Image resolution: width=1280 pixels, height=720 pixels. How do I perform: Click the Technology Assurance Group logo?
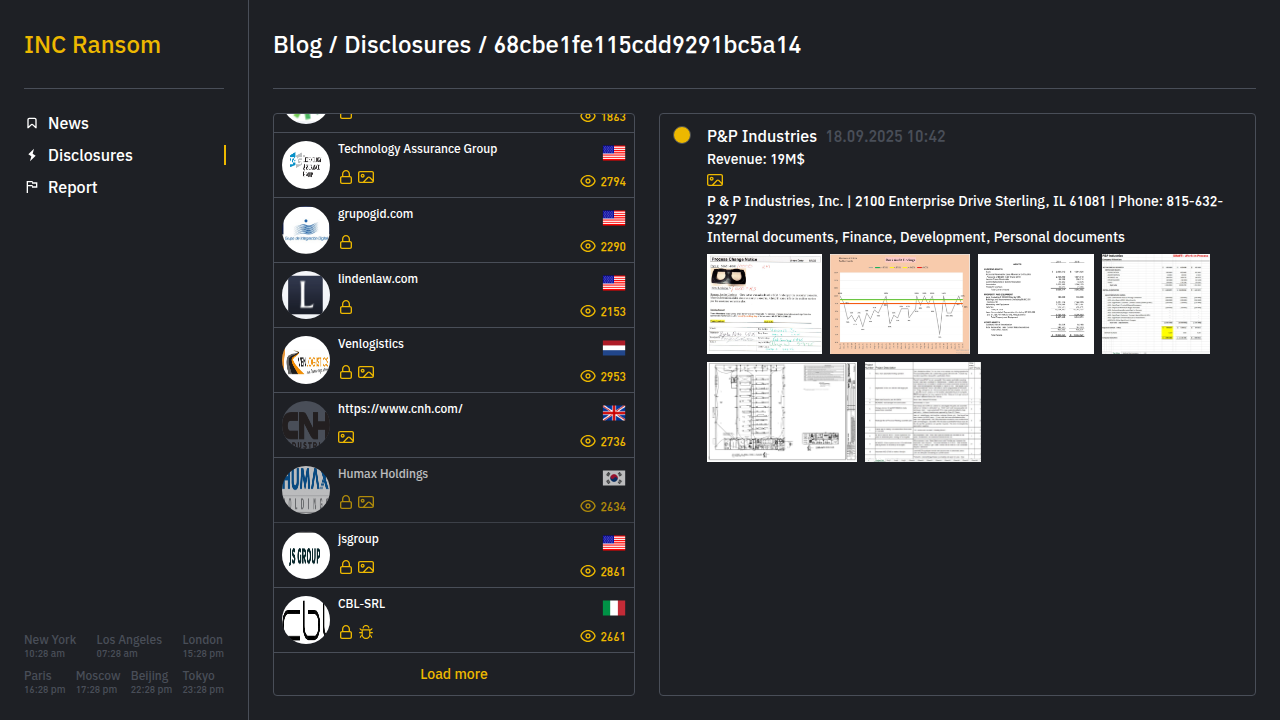[306, 165]
